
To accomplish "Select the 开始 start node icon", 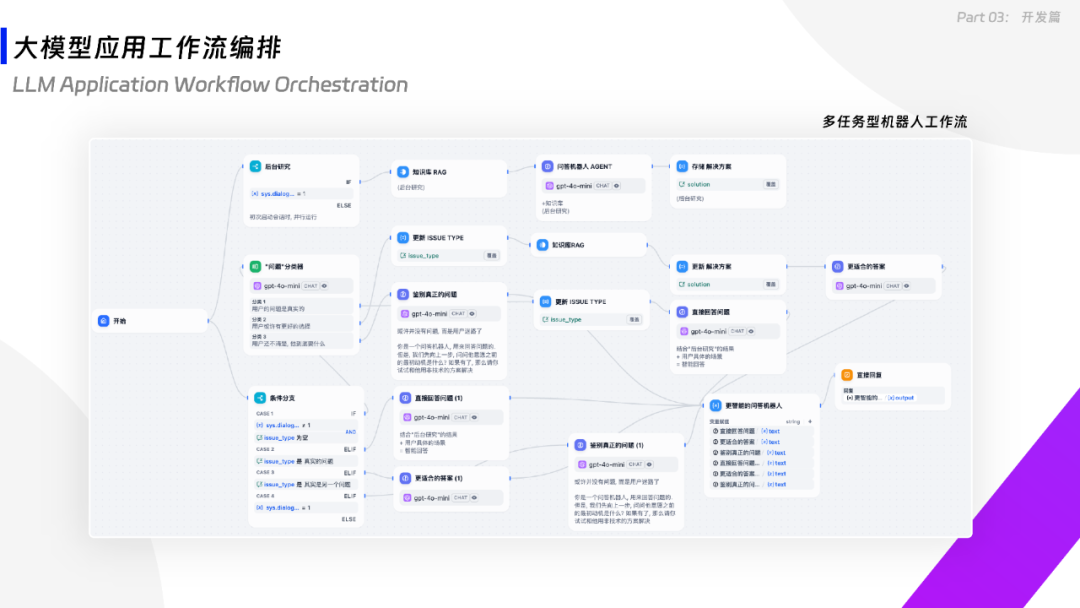I will 103,321.
